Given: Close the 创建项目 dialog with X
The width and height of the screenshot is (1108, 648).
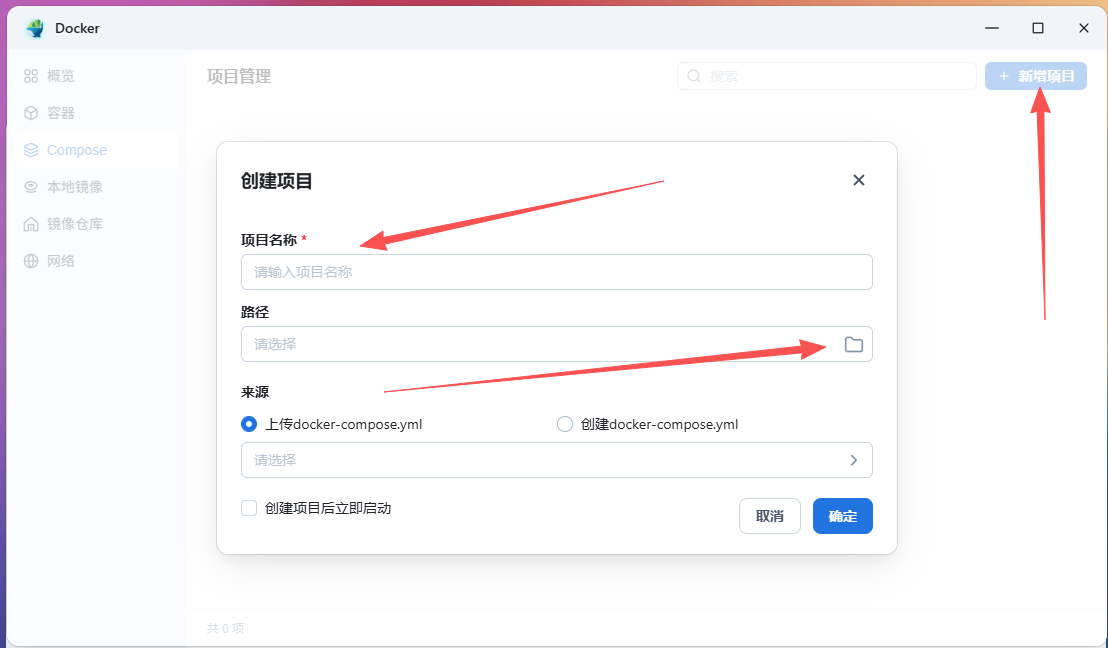Looking at the screenshot, I should 858,180.
